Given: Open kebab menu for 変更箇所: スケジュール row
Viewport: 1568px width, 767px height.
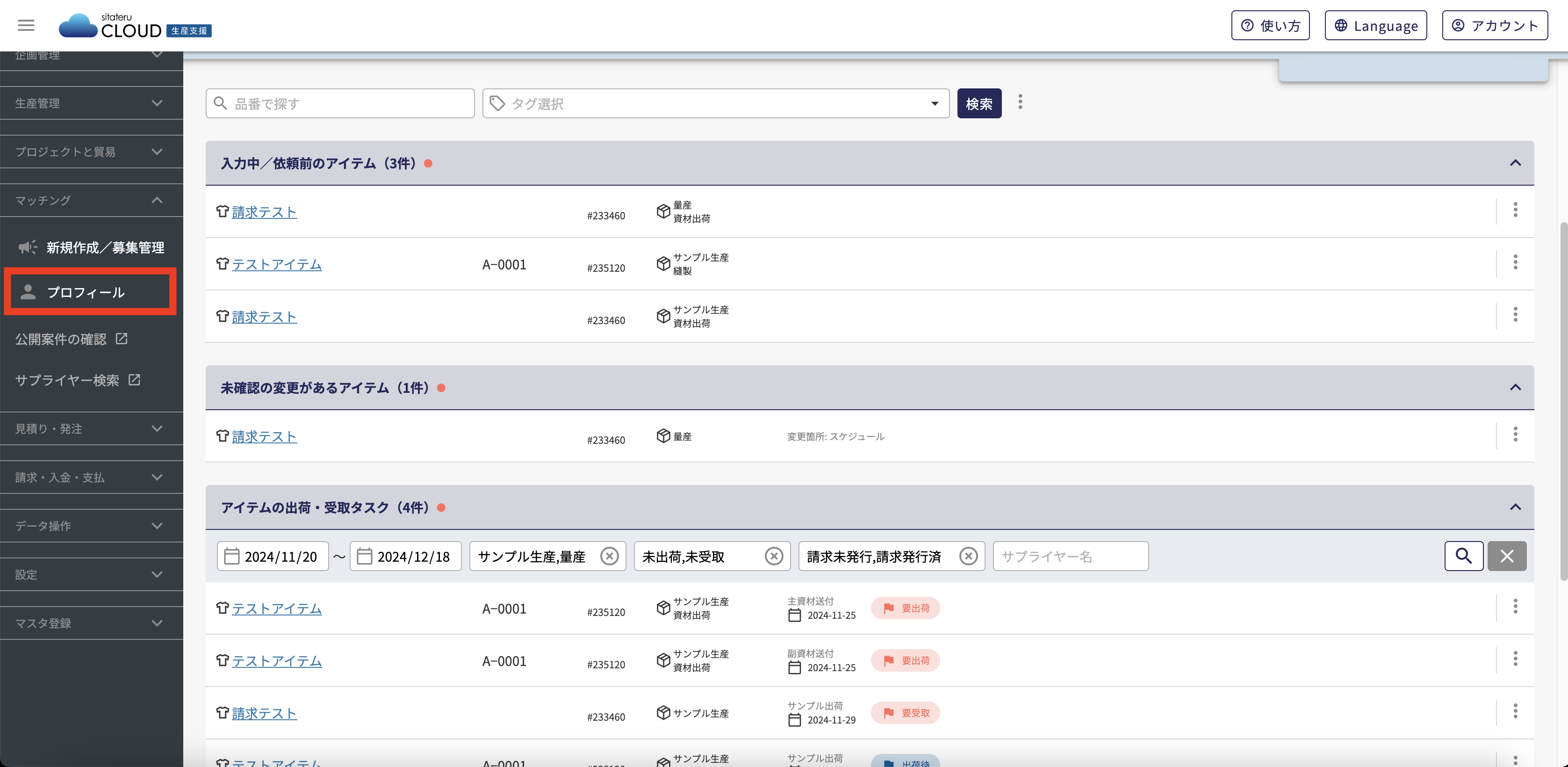Looking at the screenshot, I should pos(1515,434).
